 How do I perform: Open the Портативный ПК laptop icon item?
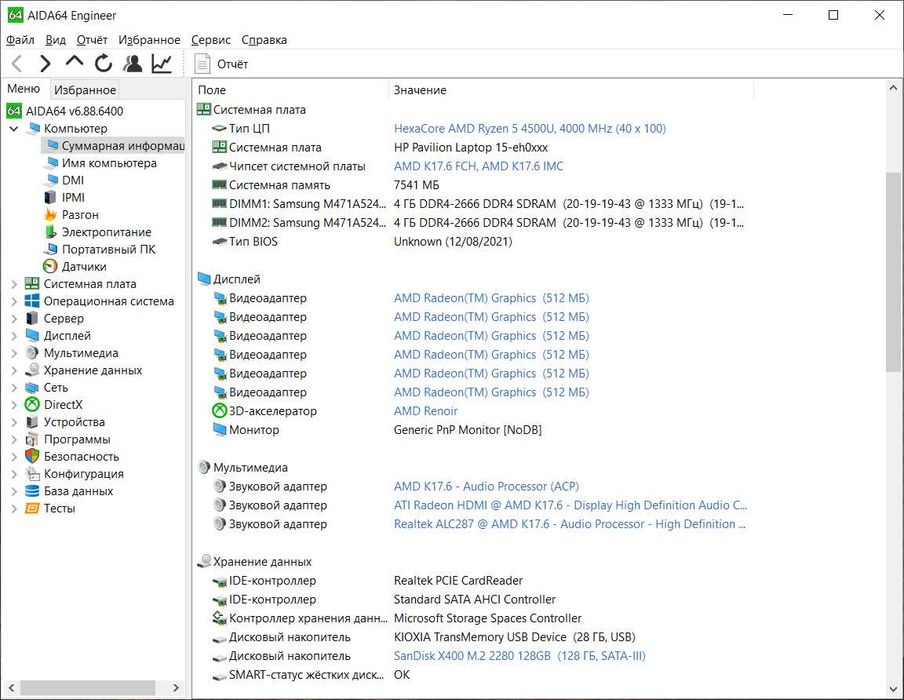coord(50,249)
